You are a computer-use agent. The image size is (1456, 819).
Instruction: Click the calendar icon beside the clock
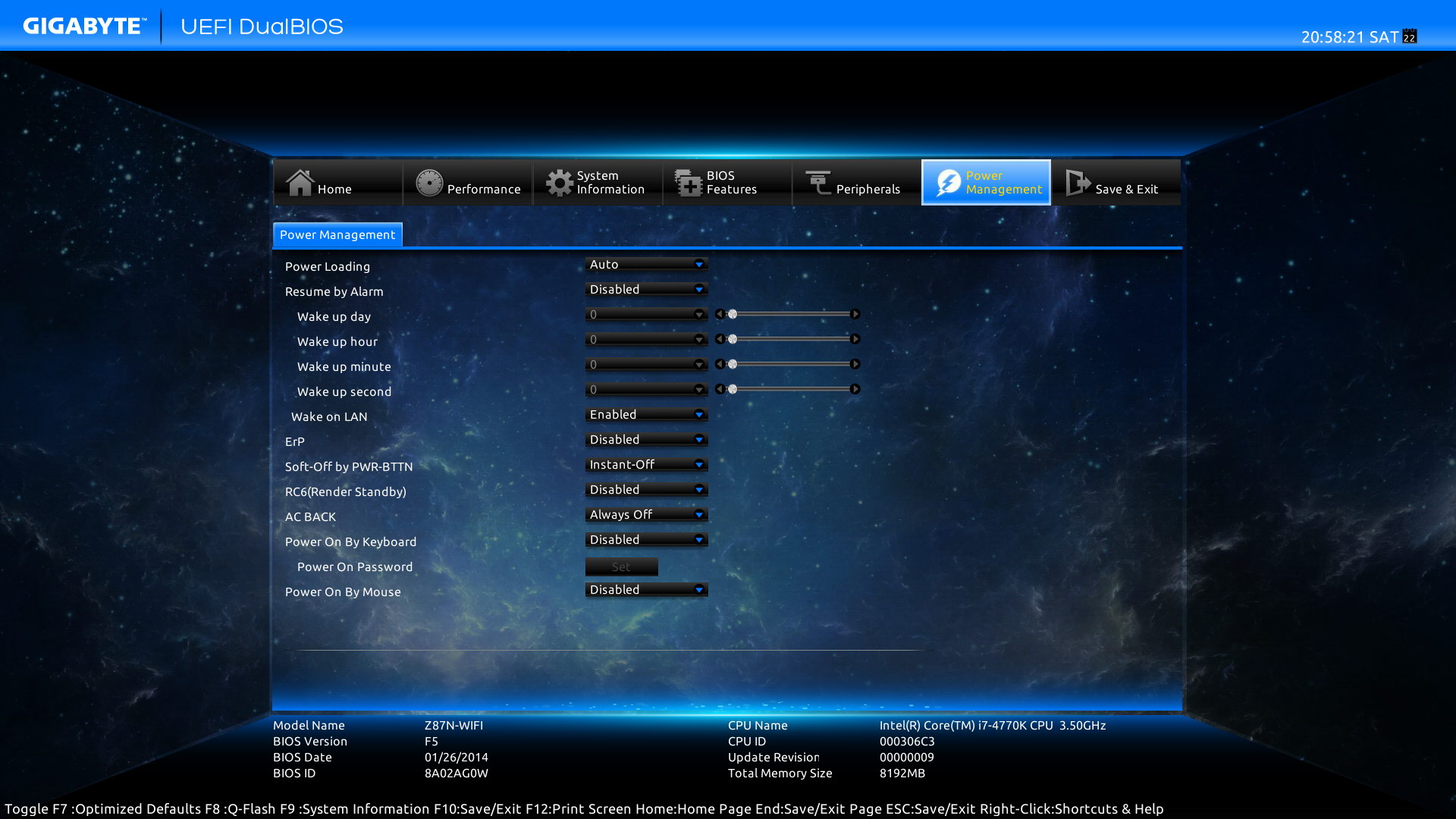1410,36
